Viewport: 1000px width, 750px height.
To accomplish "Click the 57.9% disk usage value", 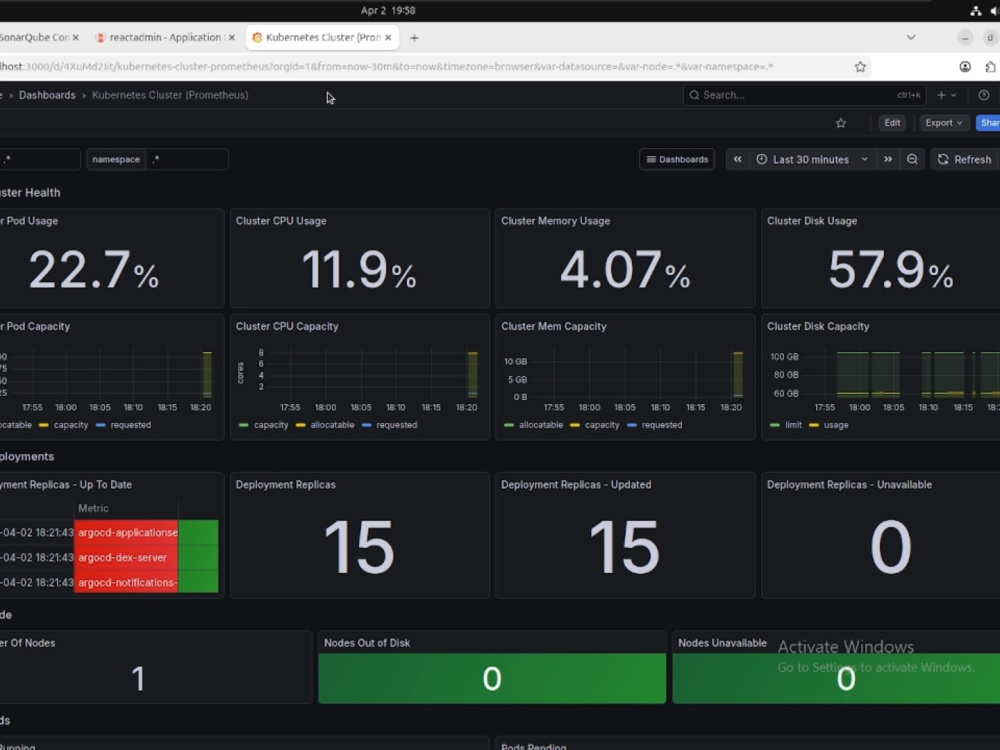I will click(890, 270).
